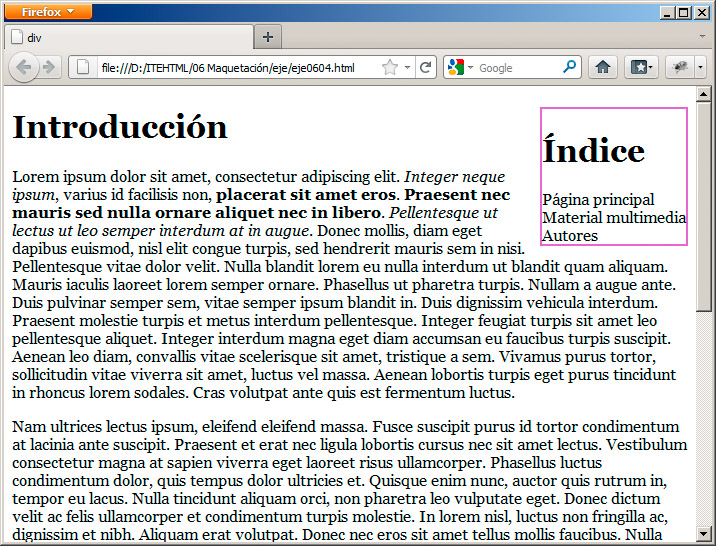Run search with magnifier icon
Image resolution: width=716 pixels, height=546 pixels.
569,67
